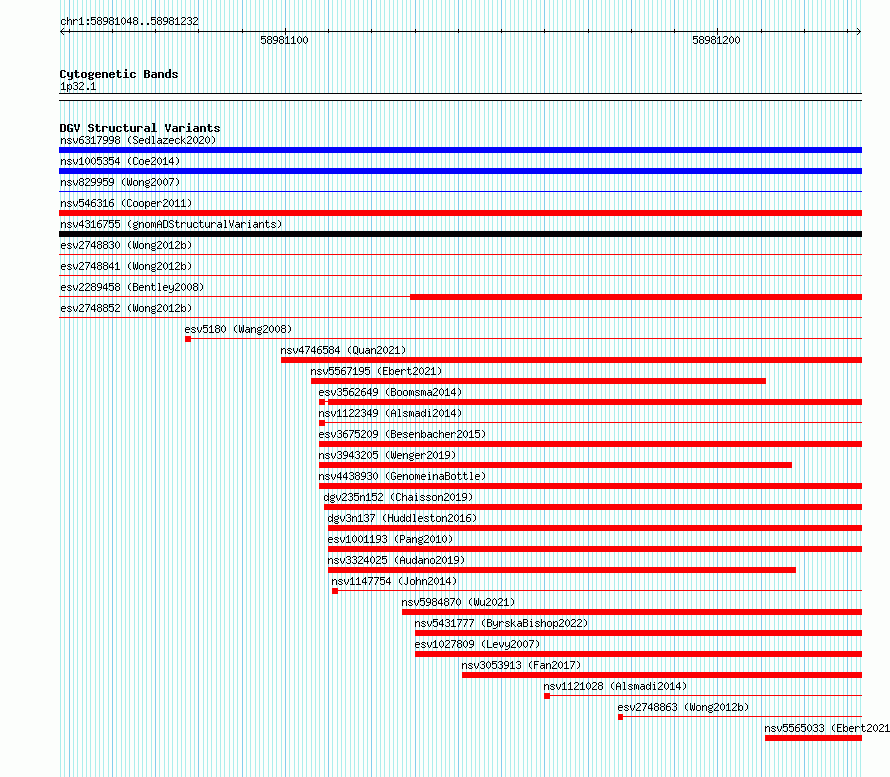Viewport: 890px width, 777px height.
Task: Click nsv3053913 (Fan2017) label
Action: point(522,665)
